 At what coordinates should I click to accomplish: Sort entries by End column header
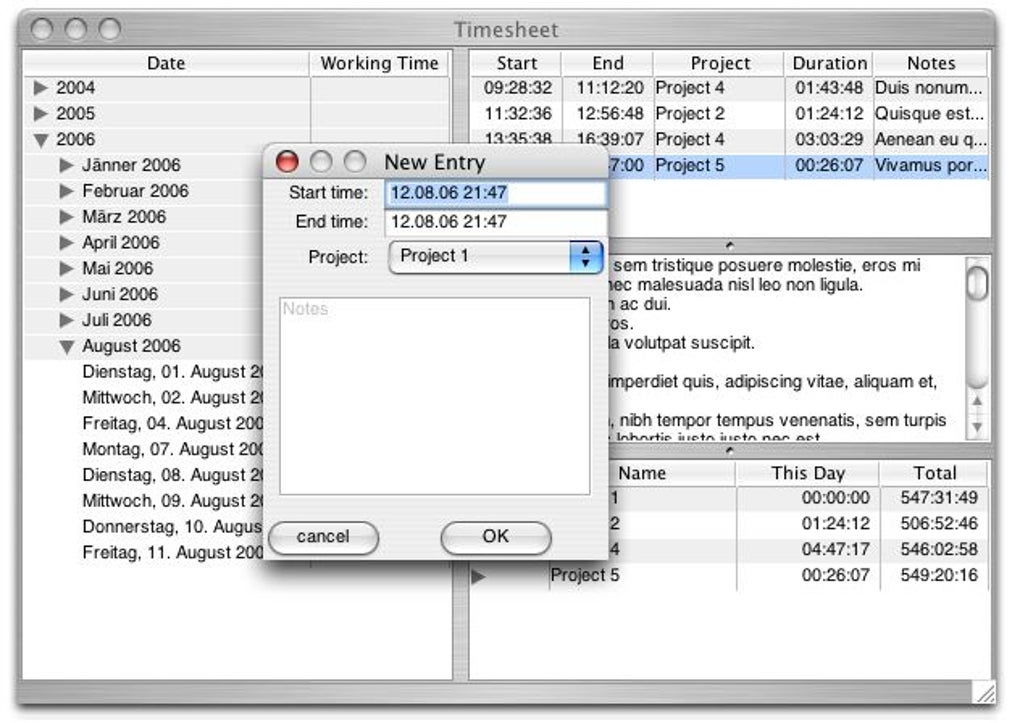[608, 63]
